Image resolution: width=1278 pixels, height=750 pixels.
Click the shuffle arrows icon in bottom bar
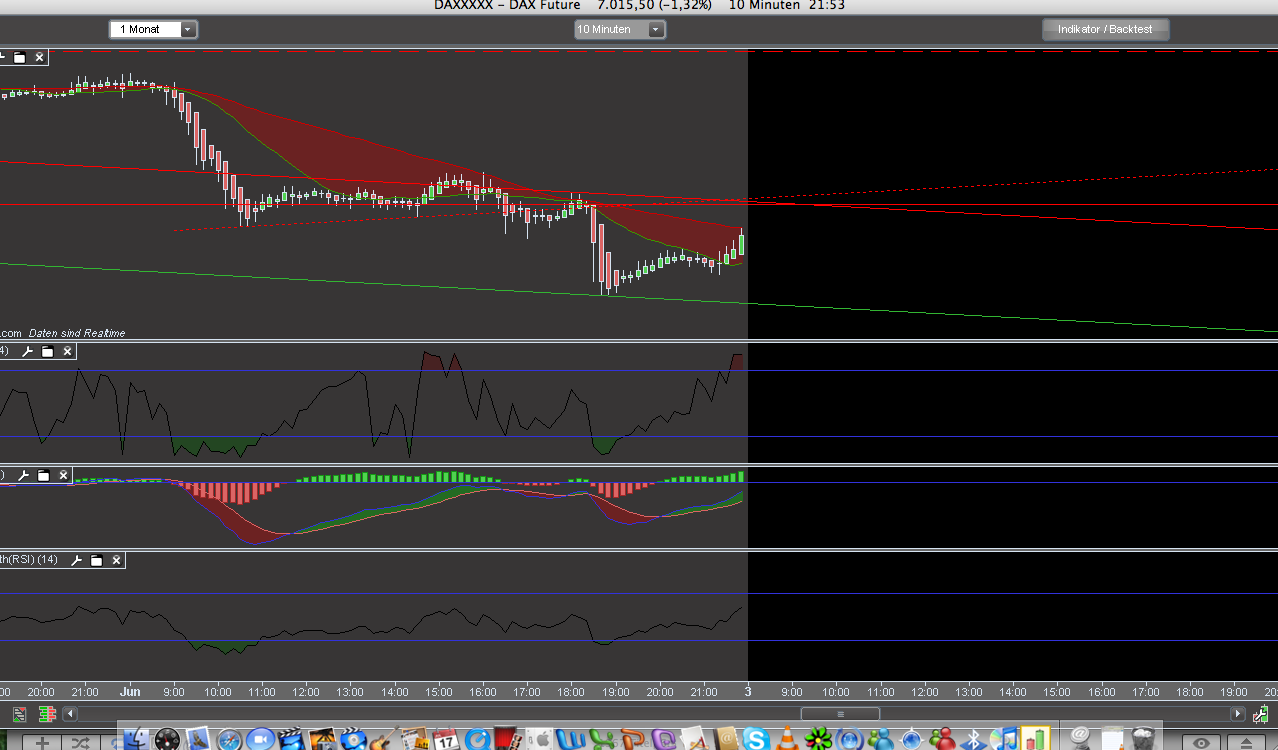coord(81,743)
